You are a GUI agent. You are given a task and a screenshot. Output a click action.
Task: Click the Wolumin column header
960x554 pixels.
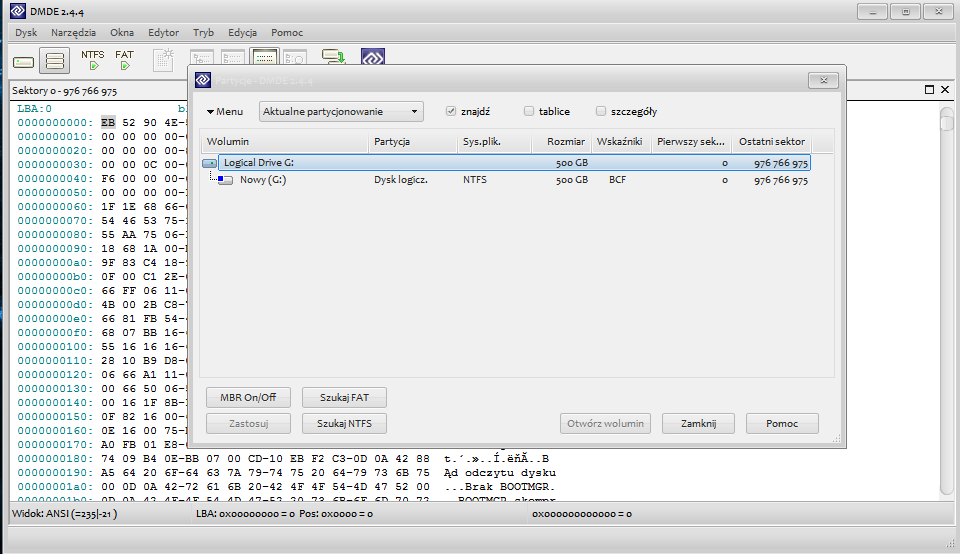point(285,141)
